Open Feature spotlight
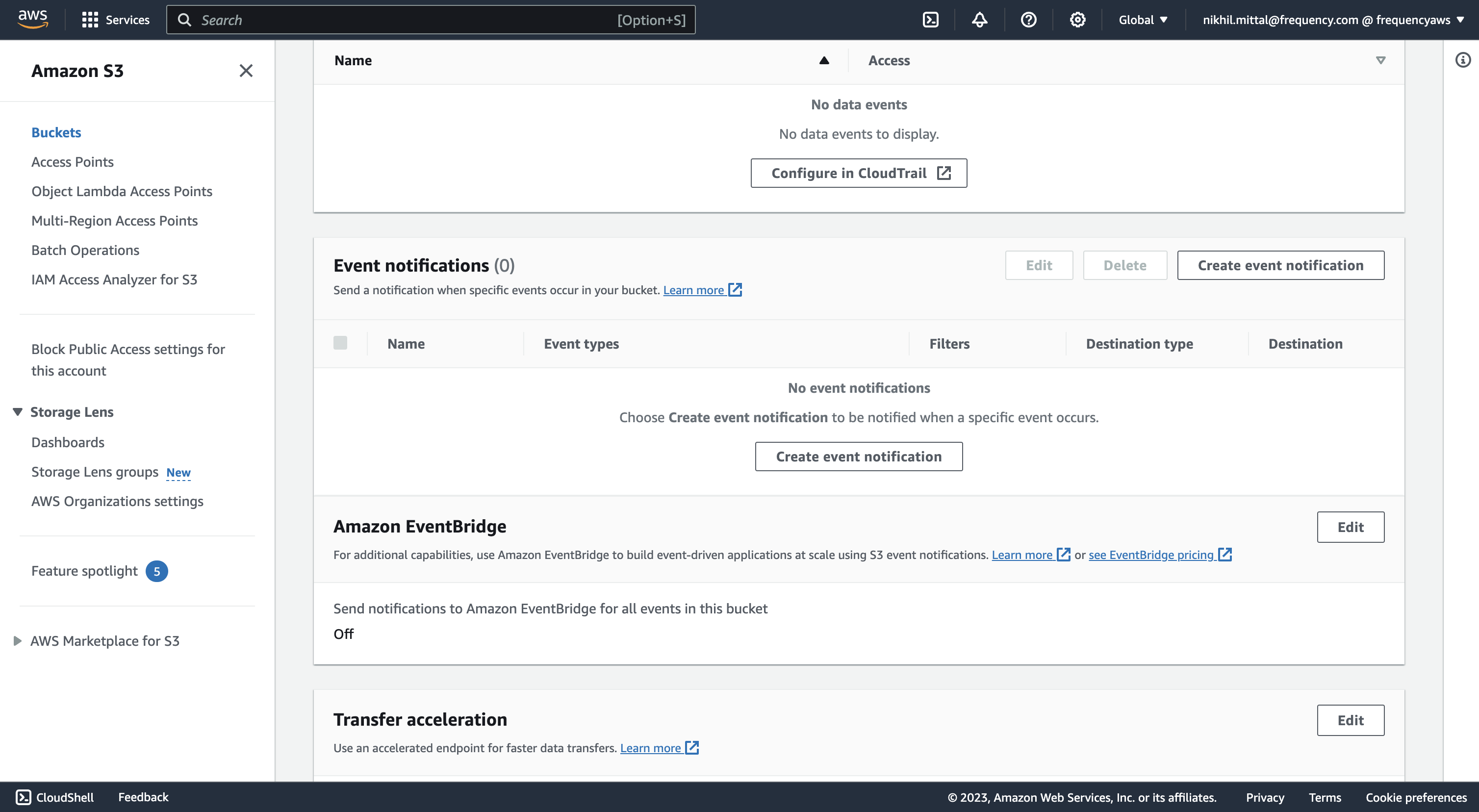Screen dimensions: 1479x812 (84, 571)
